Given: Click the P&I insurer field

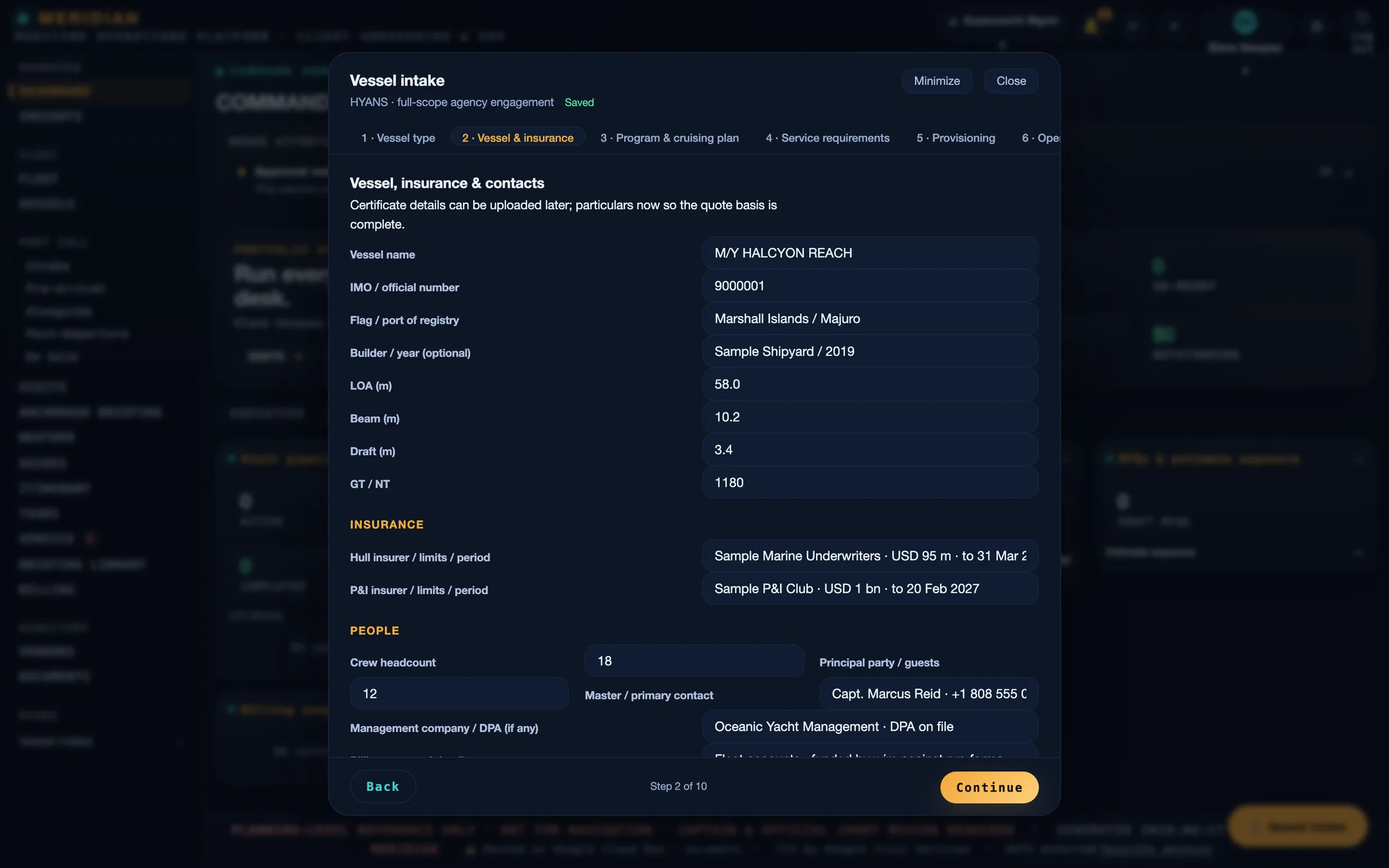Looking at the screenshot, I should click(870, 588).
